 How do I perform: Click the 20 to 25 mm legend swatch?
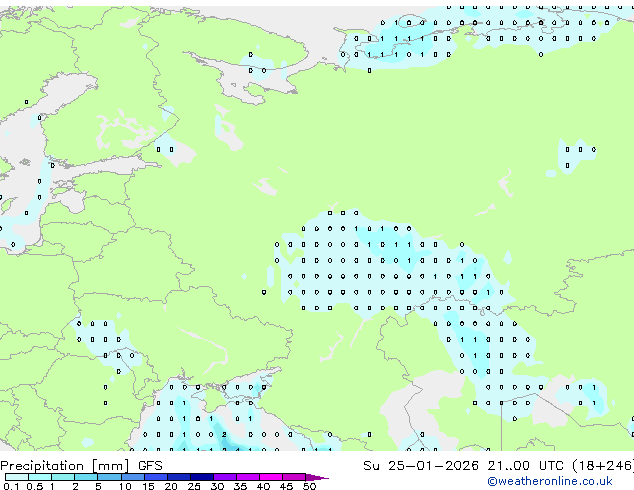pos(179,477)
